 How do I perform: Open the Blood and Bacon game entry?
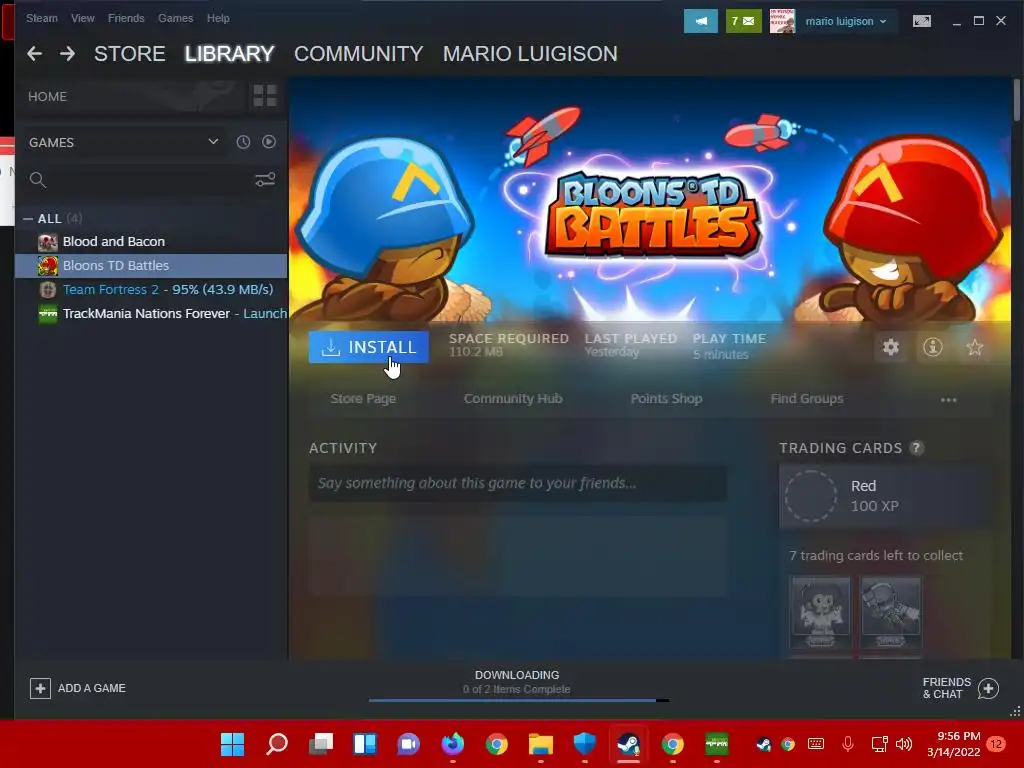(x=151, y=242)
